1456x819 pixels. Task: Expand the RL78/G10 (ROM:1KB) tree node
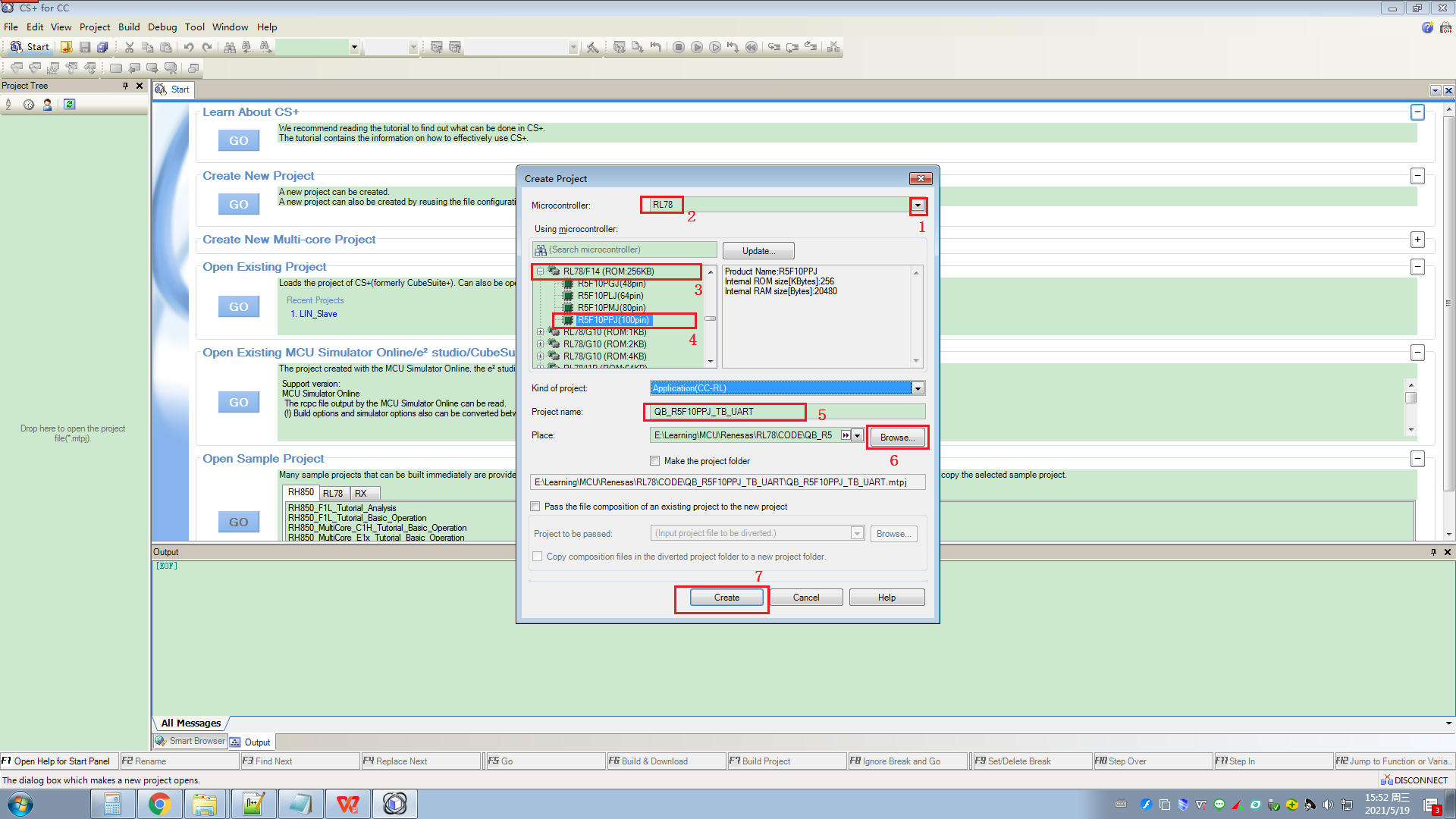(x=541, y=332)
